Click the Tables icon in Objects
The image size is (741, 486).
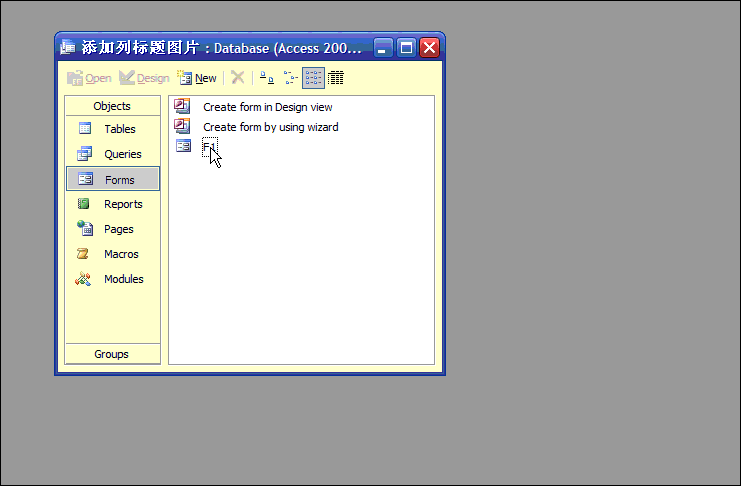[x=85, y=128]
